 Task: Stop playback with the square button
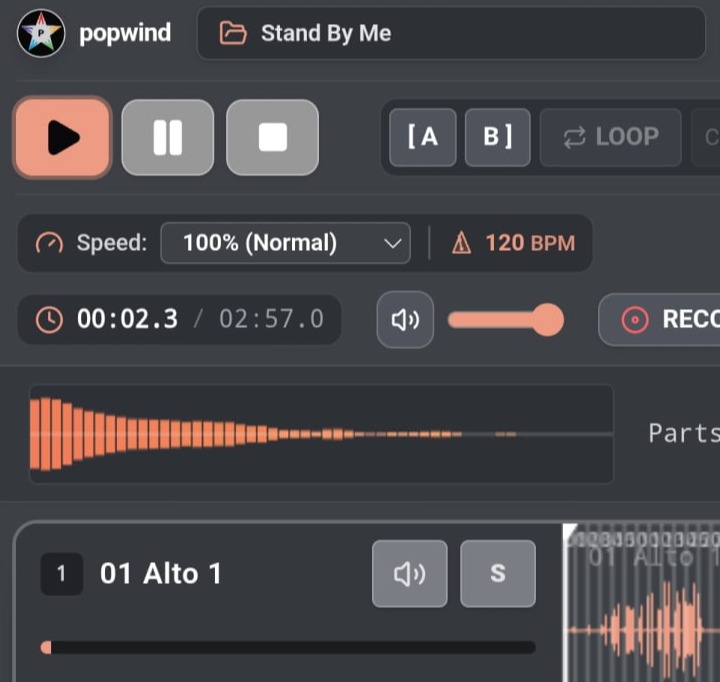tap(273, 137)
